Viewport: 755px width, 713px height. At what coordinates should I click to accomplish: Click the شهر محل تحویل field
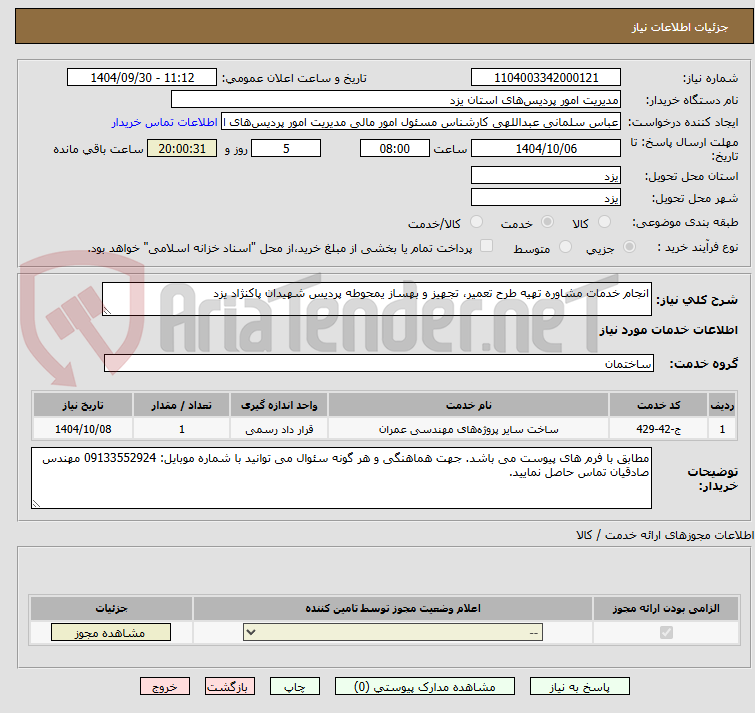pos(546,197)
